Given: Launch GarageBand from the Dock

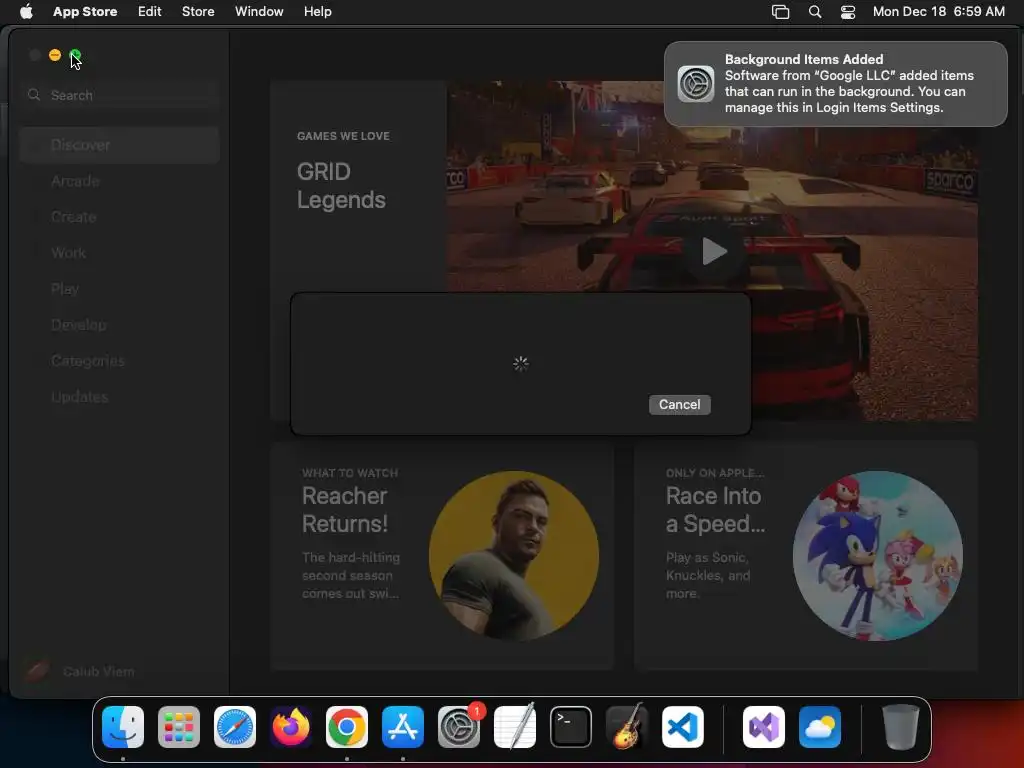Looking at the screenshot, I should pyautogui.click(x=627, y=727).
